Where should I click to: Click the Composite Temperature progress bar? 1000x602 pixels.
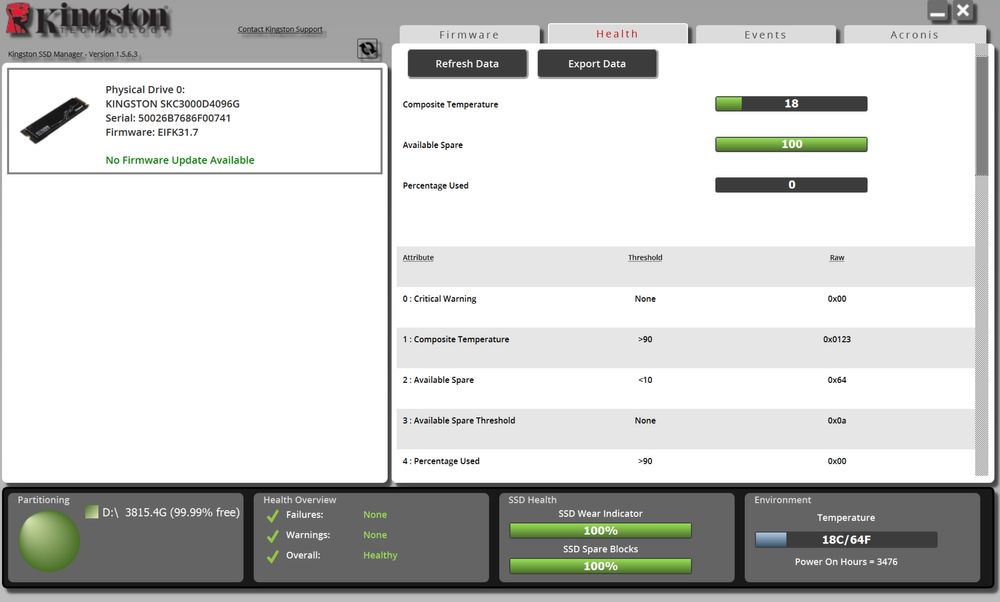coord(791,103)
